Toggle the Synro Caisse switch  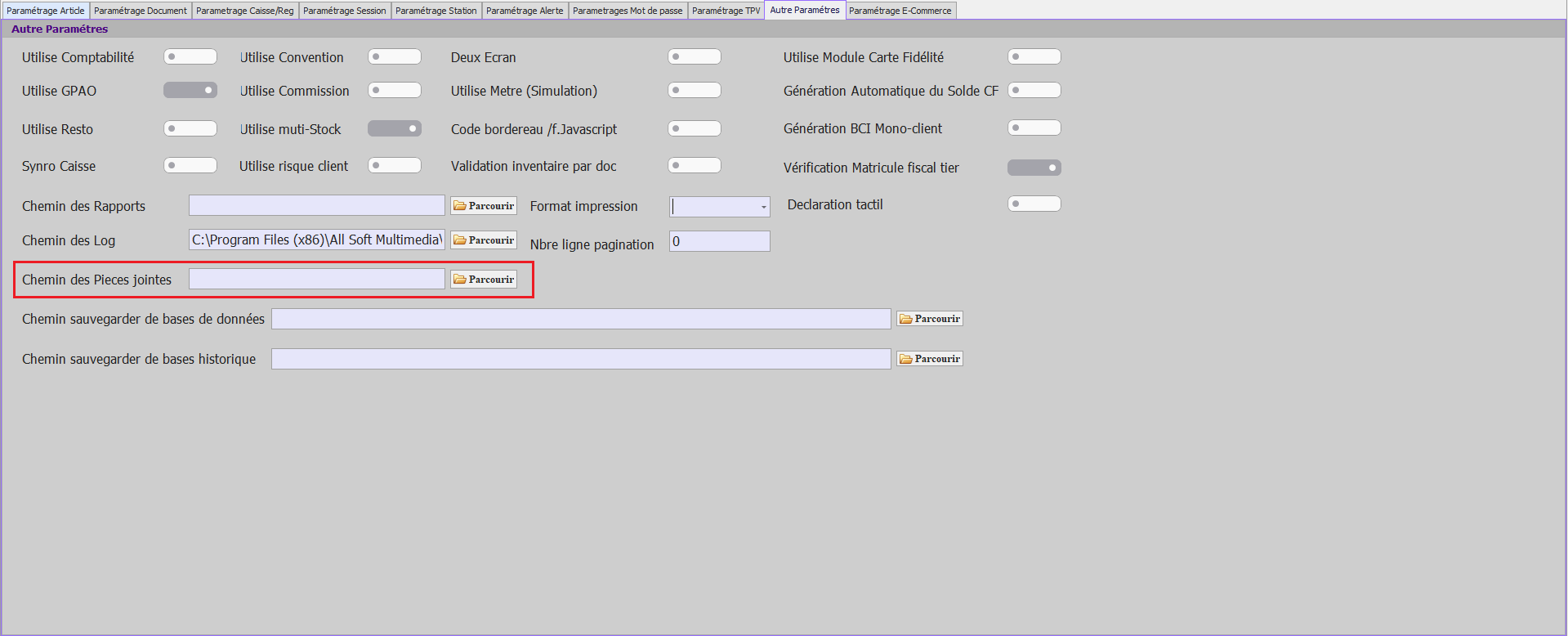coord(190,165)
